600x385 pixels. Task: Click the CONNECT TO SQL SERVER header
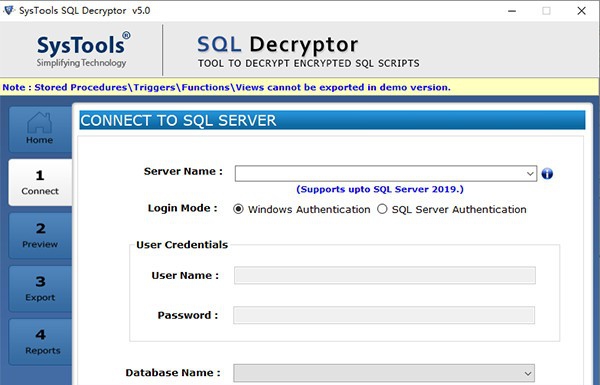click(x=332, y=121)
